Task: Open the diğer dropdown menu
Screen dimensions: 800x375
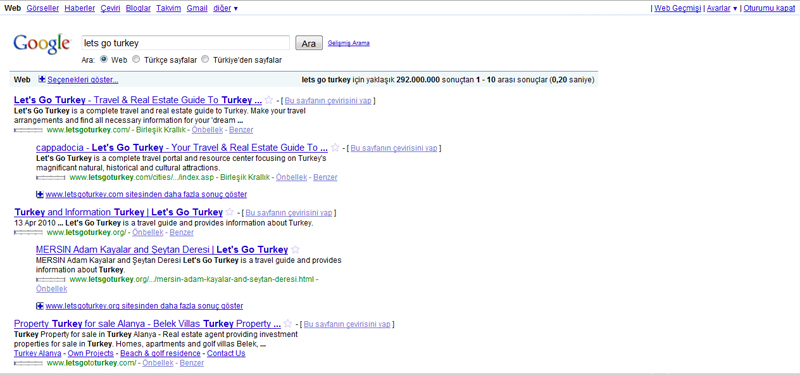Action: [x=225, y=8]
